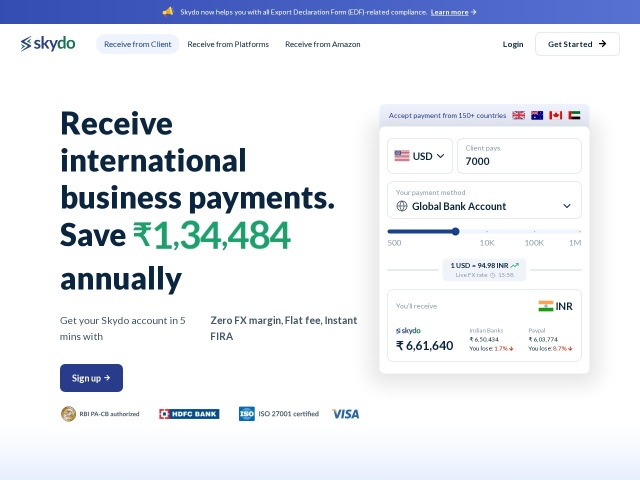Expand the Global Bank Account payment method dropdown

(484, 200)
